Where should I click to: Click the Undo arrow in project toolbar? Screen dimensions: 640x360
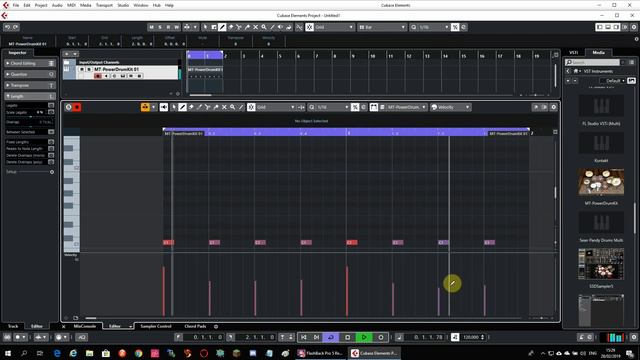7,27
